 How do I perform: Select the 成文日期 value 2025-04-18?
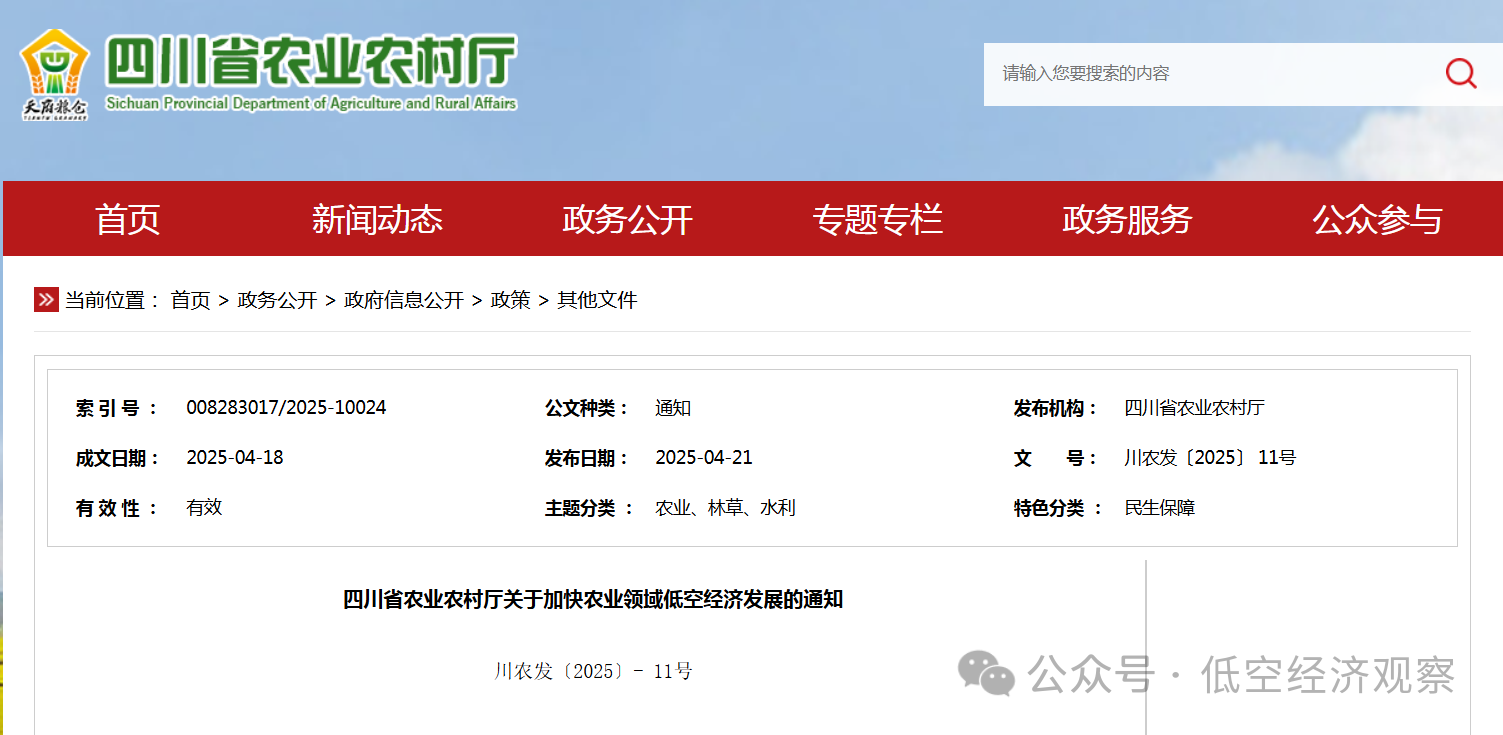point(235,458)
